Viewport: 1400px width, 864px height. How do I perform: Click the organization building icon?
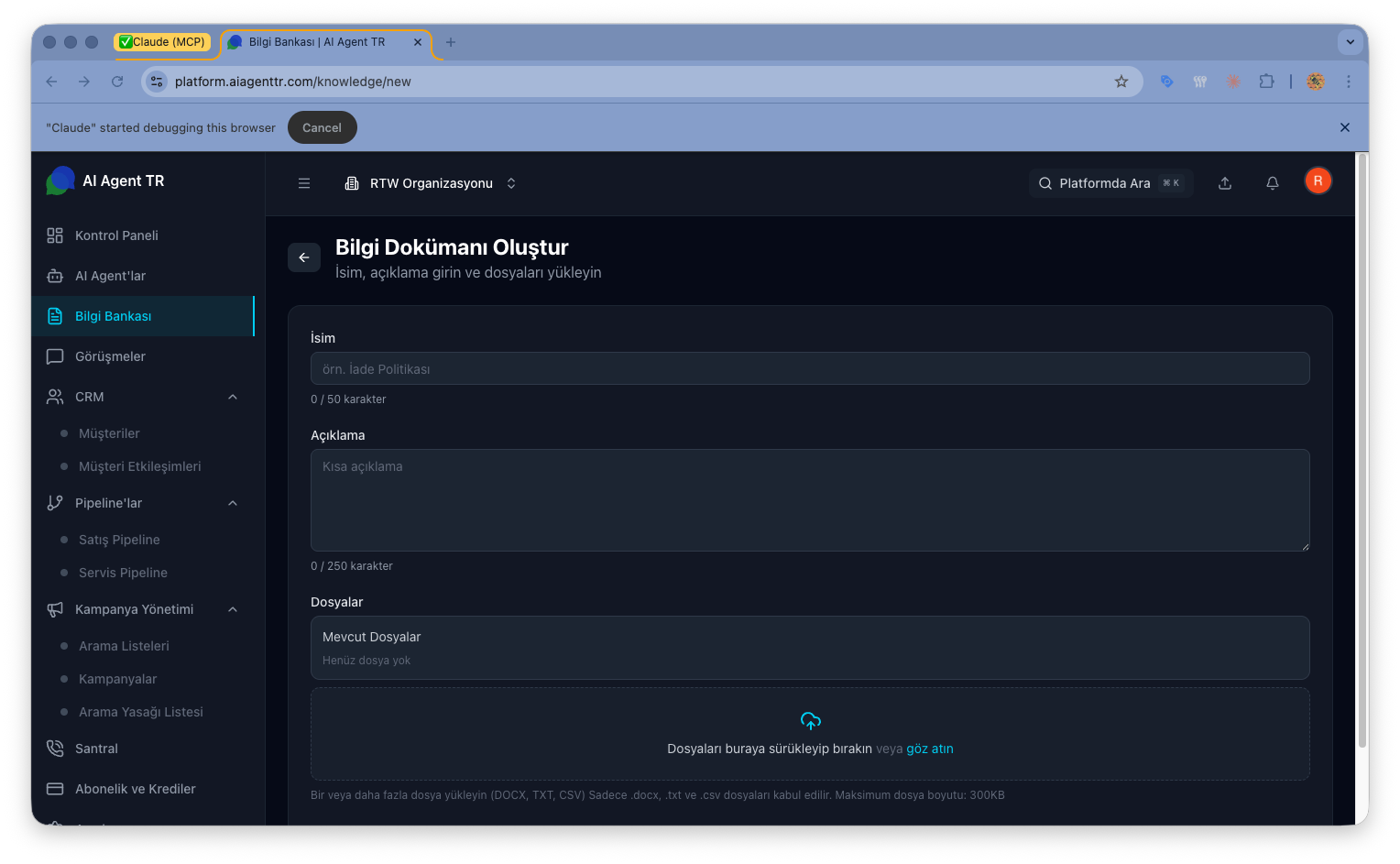tap(351, 183)
